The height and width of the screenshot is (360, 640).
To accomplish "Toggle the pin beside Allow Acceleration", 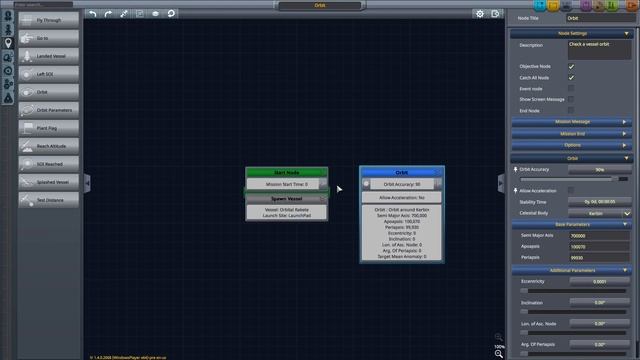I will (x=516, y=191).
